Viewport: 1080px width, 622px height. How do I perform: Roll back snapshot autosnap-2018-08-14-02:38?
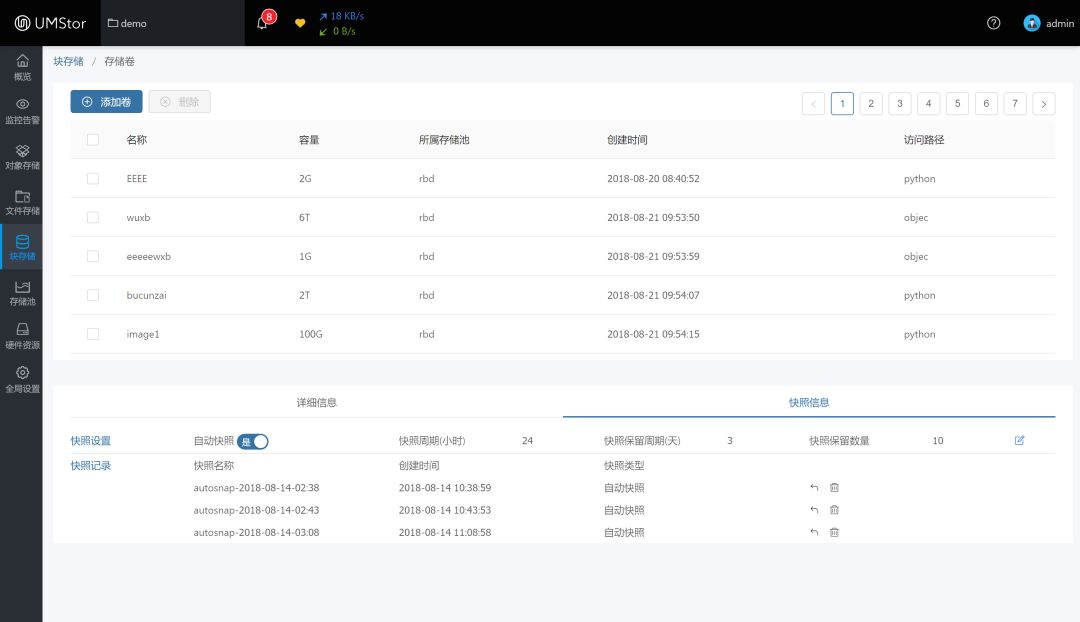[x=814, y=488]
